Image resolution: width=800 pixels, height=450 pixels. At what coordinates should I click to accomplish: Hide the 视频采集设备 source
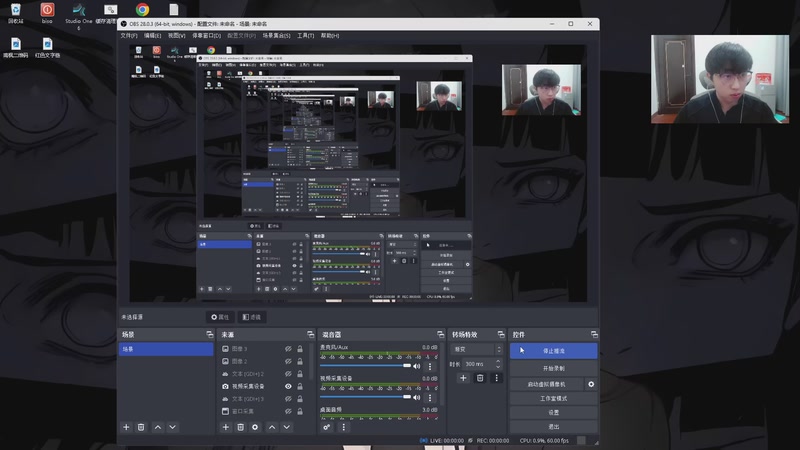(x=288, y=386)
